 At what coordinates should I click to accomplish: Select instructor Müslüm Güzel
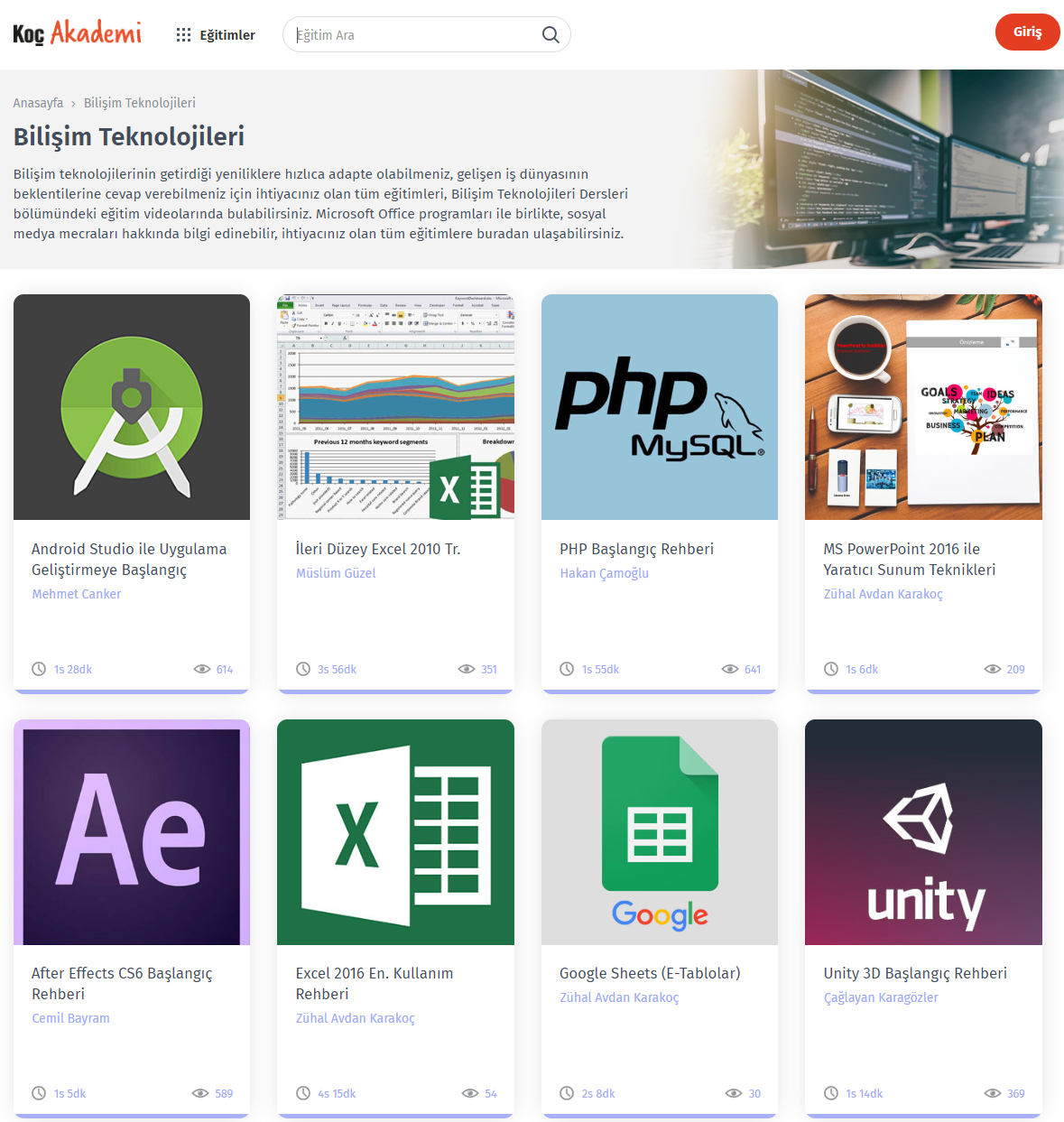[336, 573]
